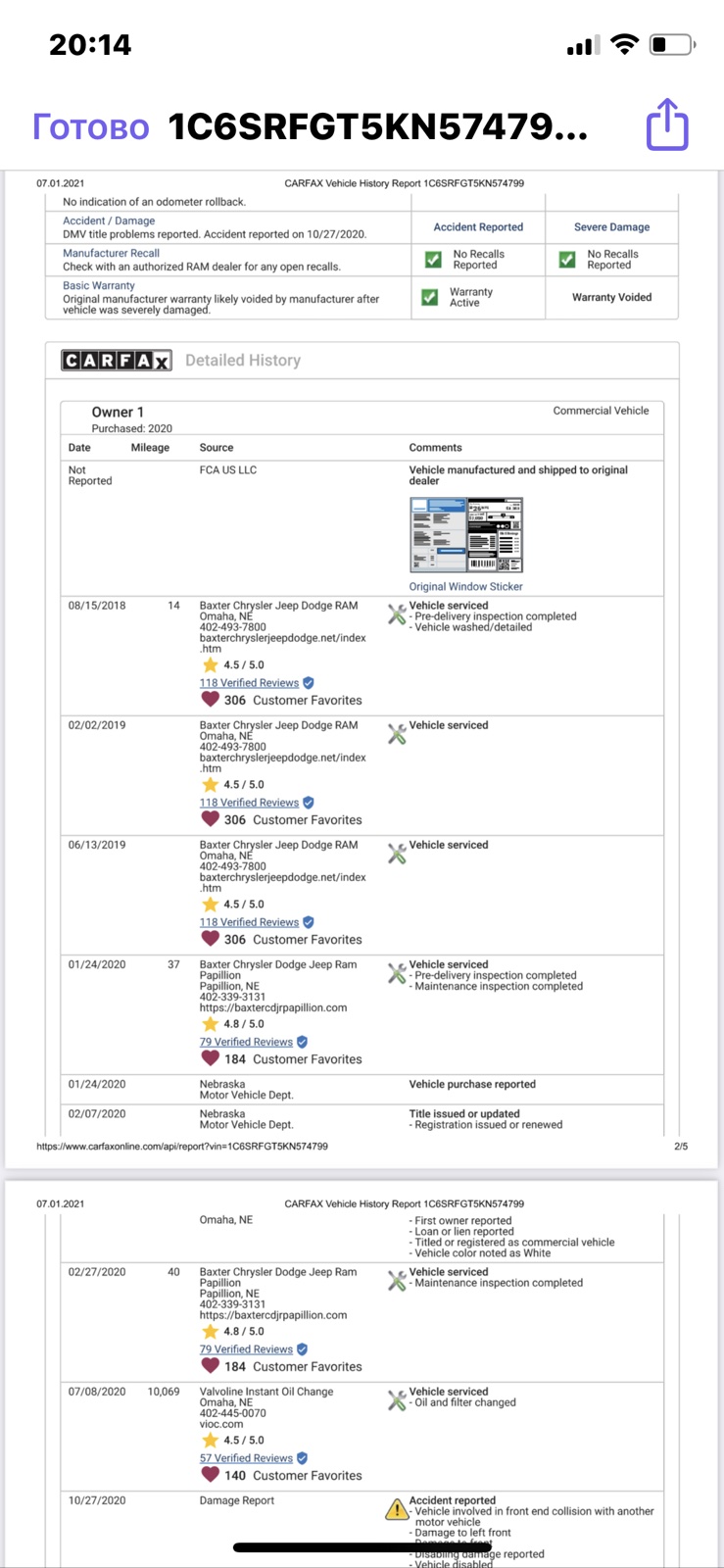Open the Original Window Sticker thumbnail
Viewport: 724px width, 1568px height.
click(466, 535)
